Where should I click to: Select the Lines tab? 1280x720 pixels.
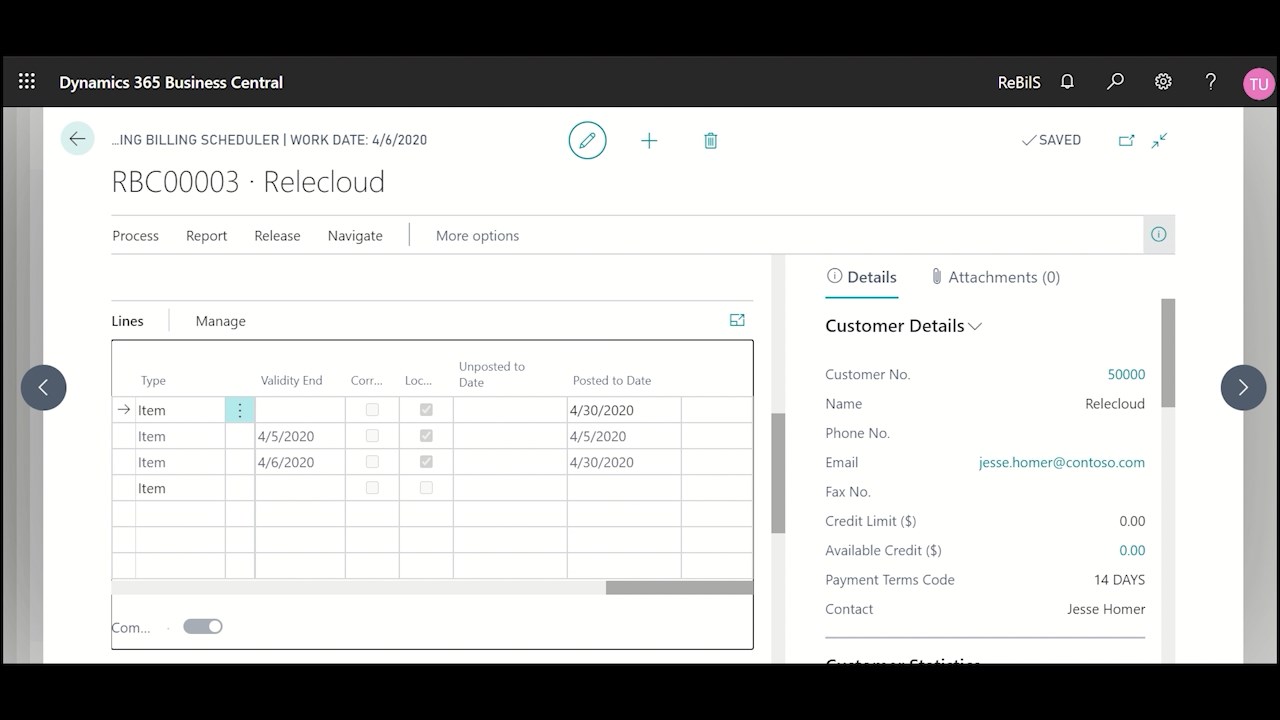coord(127,321)
